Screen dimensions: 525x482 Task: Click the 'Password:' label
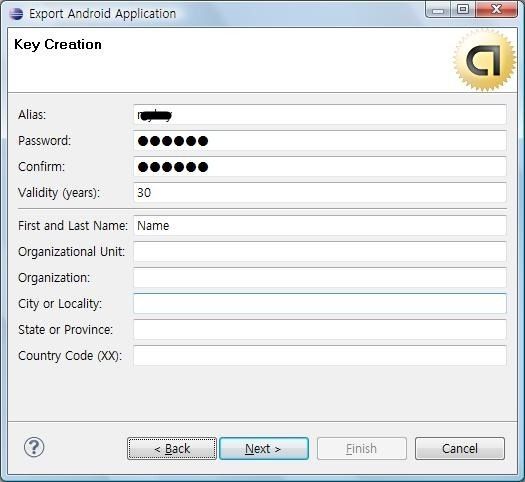pyautogui.click(x=45, y=141)
